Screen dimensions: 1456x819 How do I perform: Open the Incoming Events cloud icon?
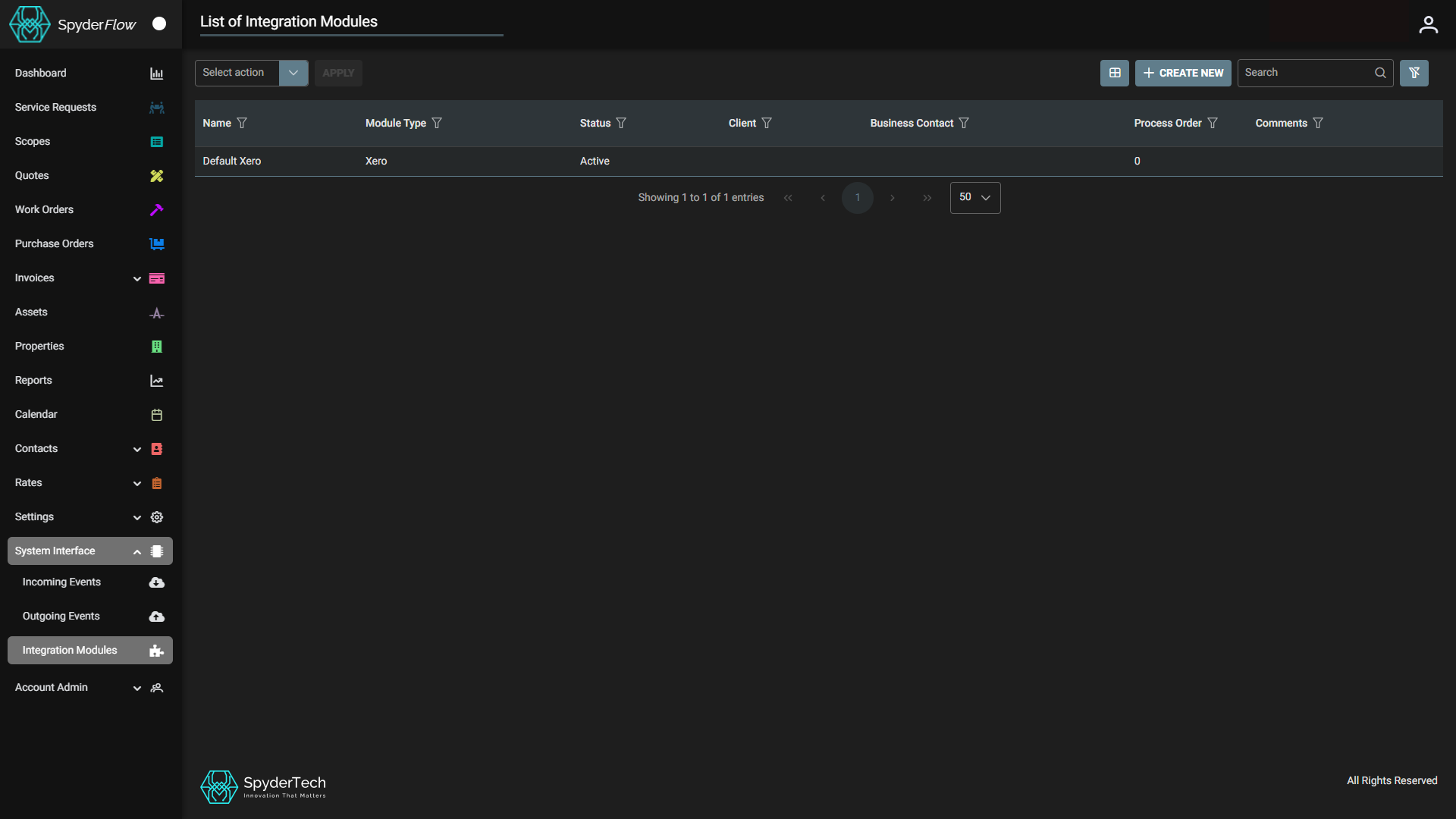156,582
